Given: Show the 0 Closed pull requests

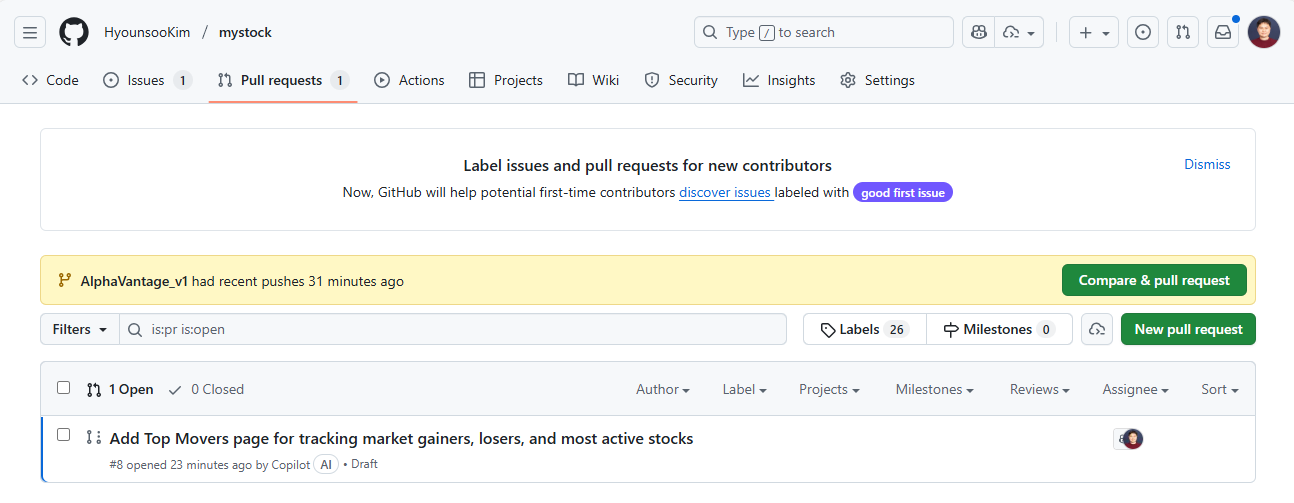Looking at the screenshot, I should tap(206, 389).
